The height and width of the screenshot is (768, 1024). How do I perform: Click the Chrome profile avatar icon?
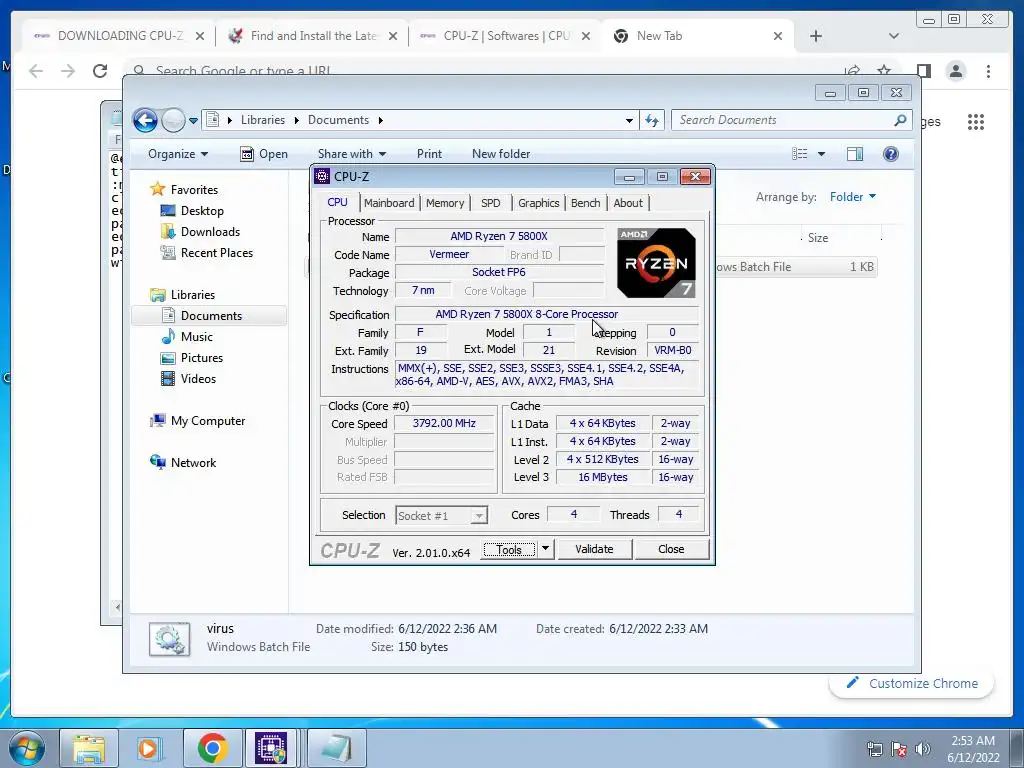[x=956, y=71]
